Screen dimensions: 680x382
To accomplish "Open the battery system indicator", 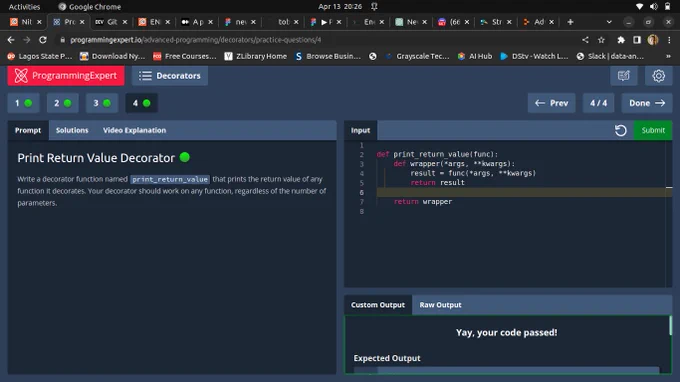I will (x=667, y=7).
